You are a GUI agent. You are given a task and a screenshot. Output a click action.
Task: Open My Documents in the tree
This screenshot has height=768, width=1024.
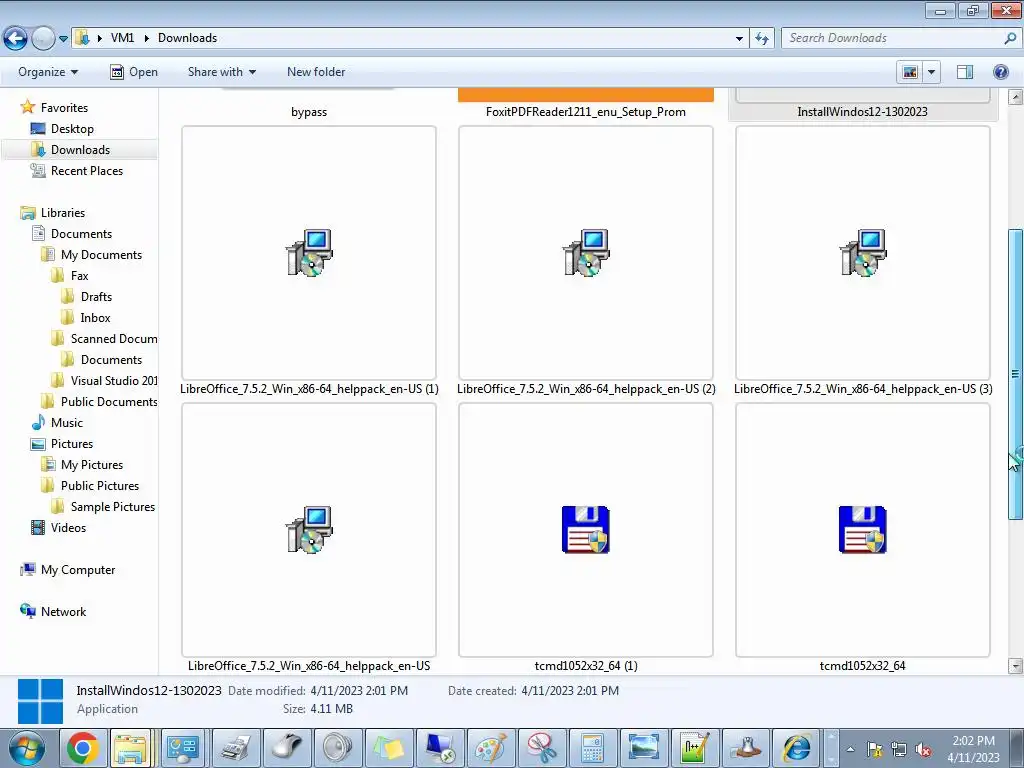pos(101,255)
